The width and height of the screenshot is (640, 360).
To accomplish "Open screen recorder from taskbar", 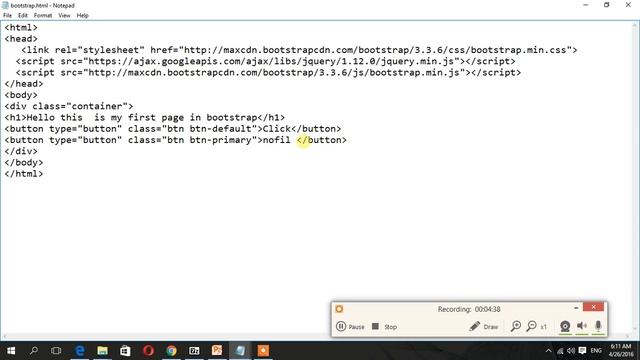I will tap(263, 351).
